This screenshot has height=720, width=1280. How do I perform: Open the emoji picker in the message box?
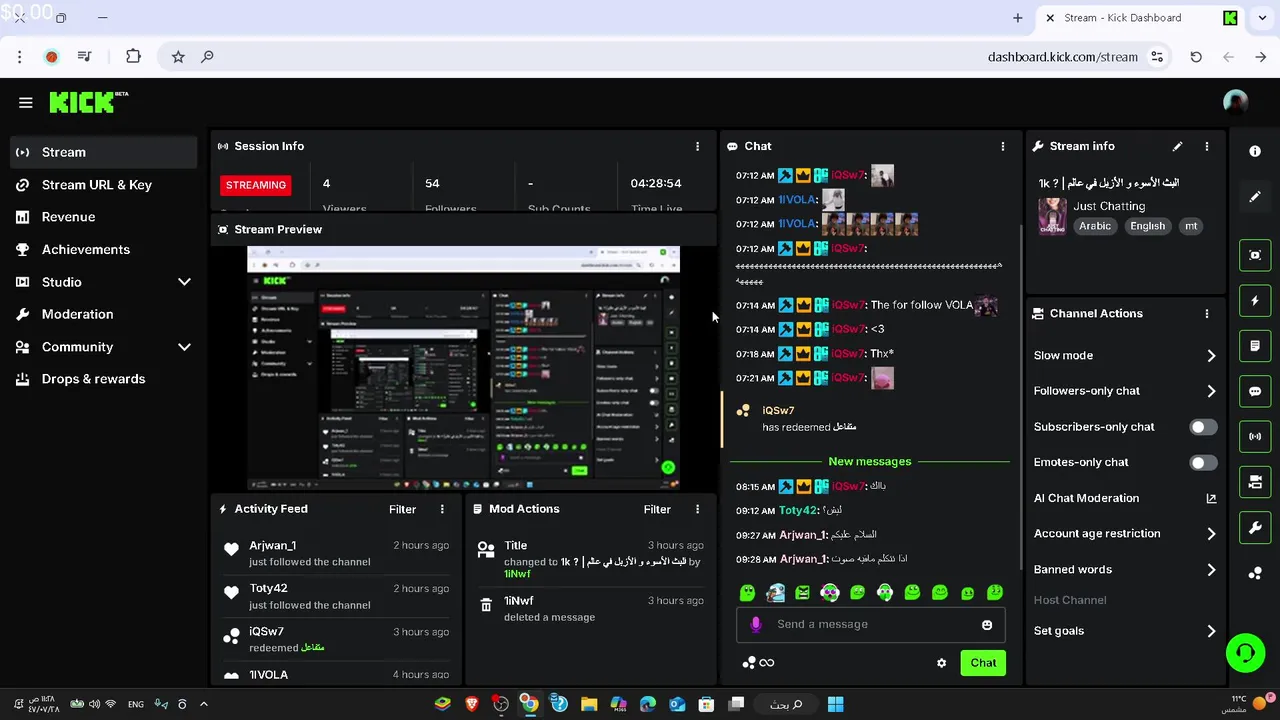pos(987,625)
